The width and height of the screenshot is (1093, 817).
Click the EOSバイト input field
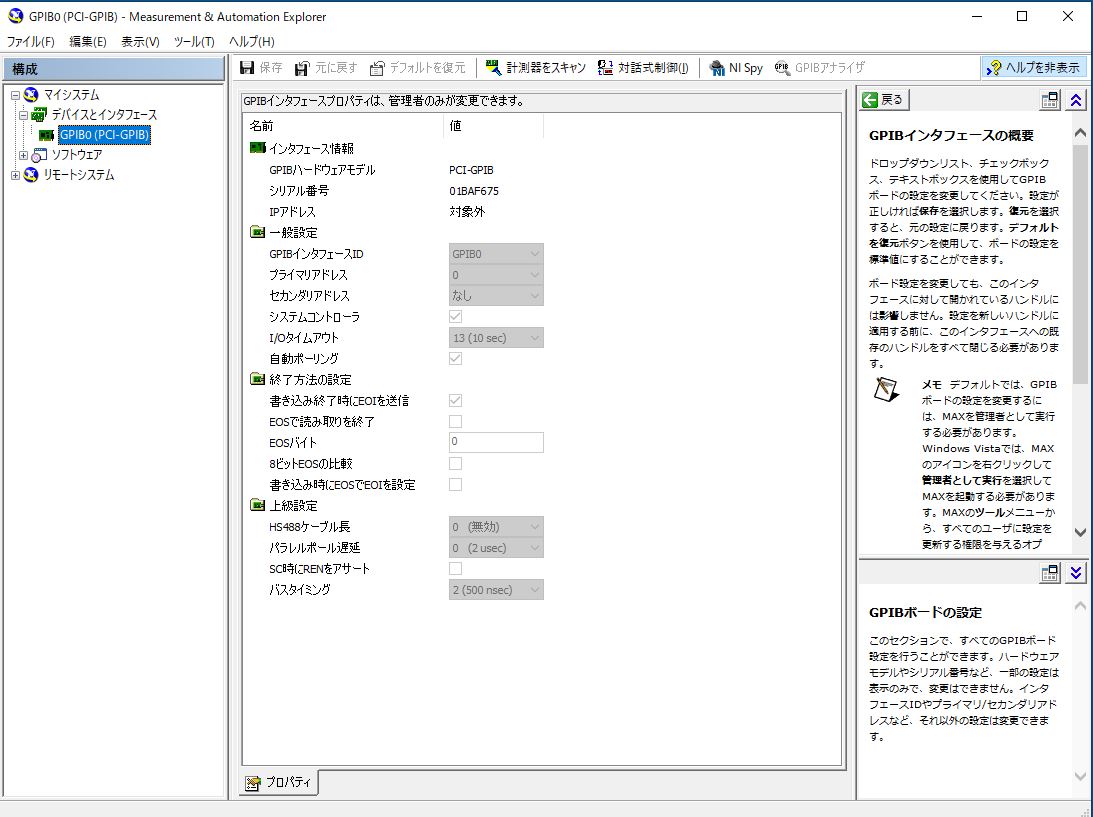[496, 442]
